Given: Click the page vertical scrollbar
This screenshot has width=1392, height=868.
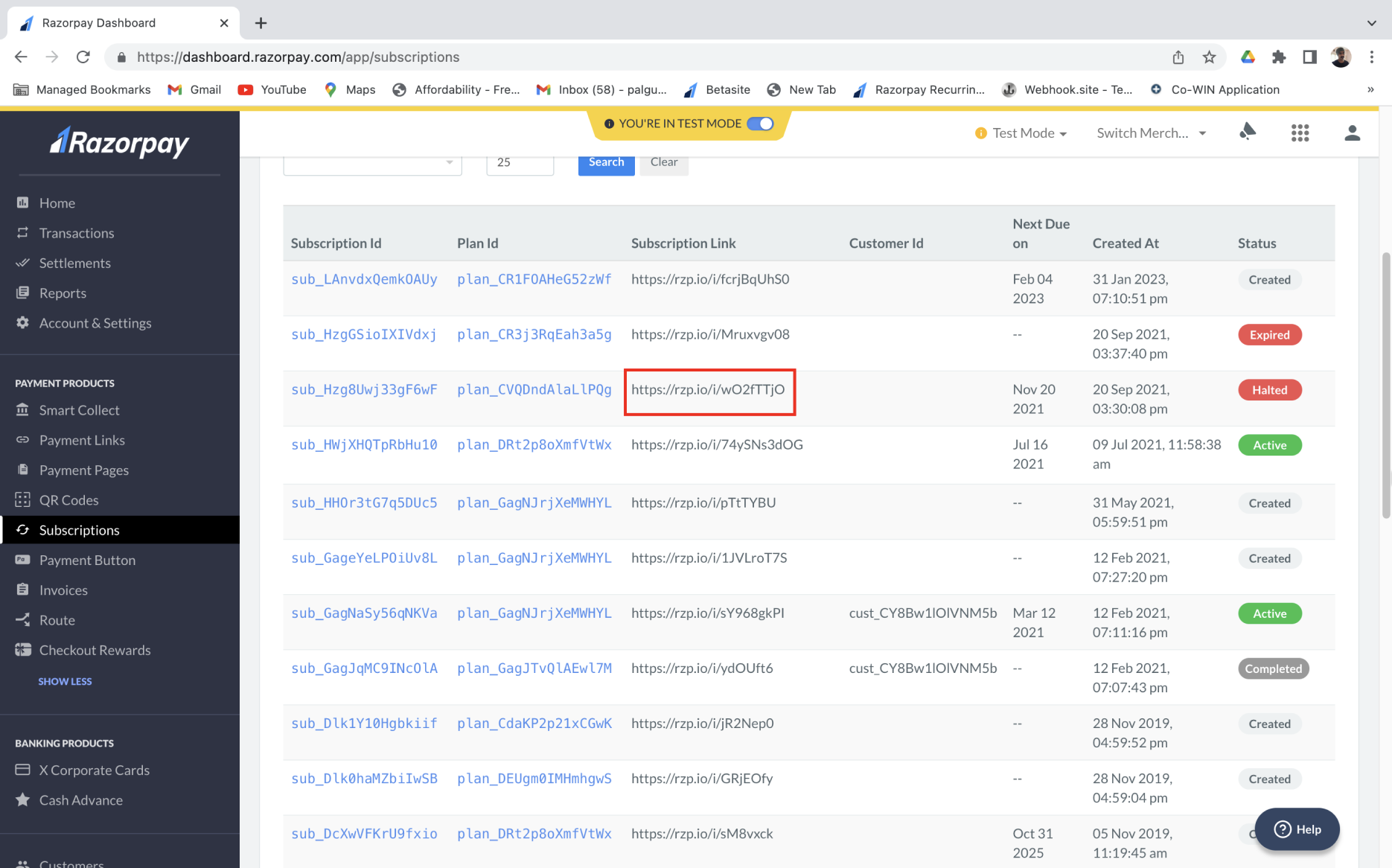Looking at the screenshot, I should tap(1385, 385).
